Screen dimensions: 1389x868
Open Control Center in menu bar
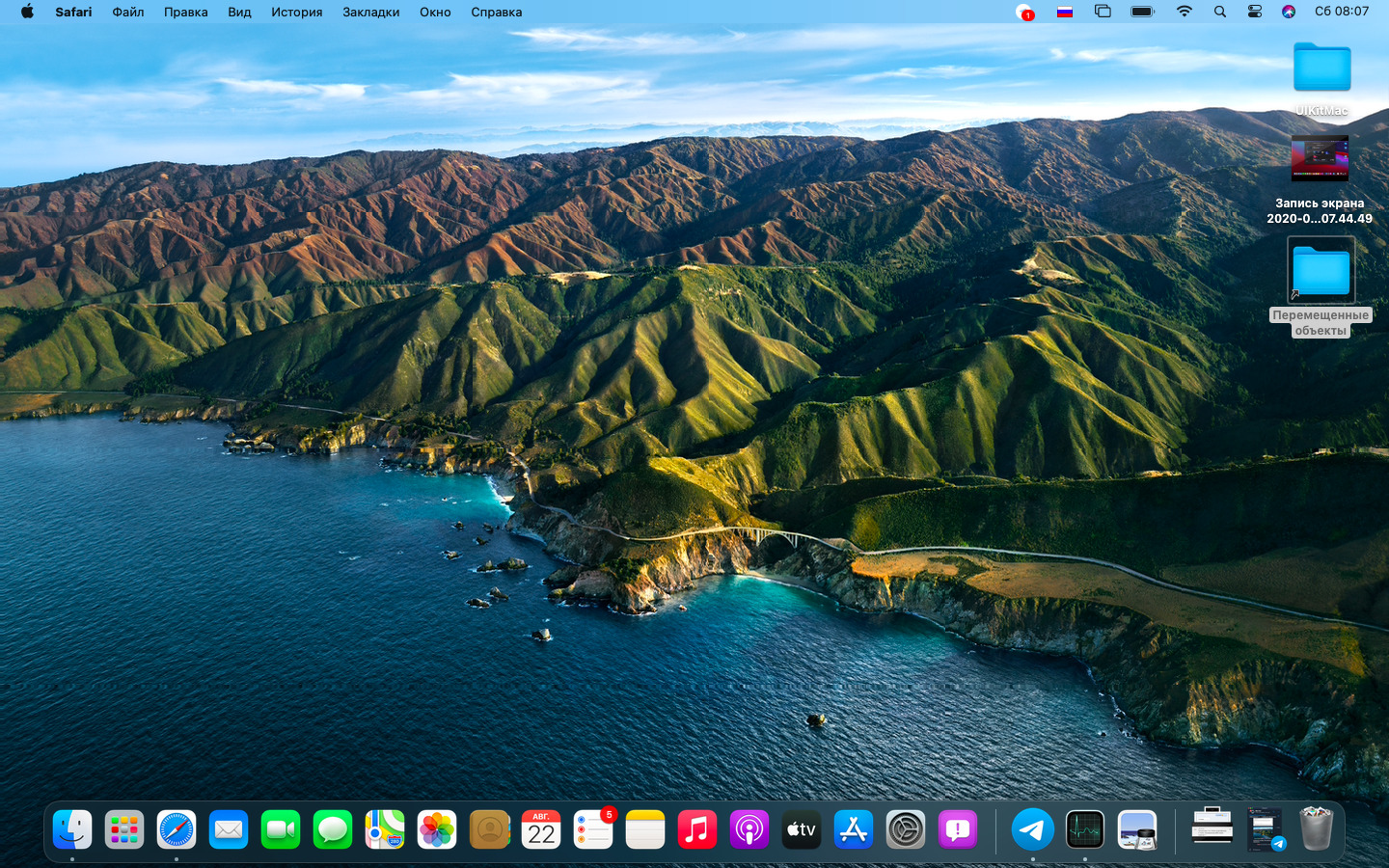point(1255,12)
